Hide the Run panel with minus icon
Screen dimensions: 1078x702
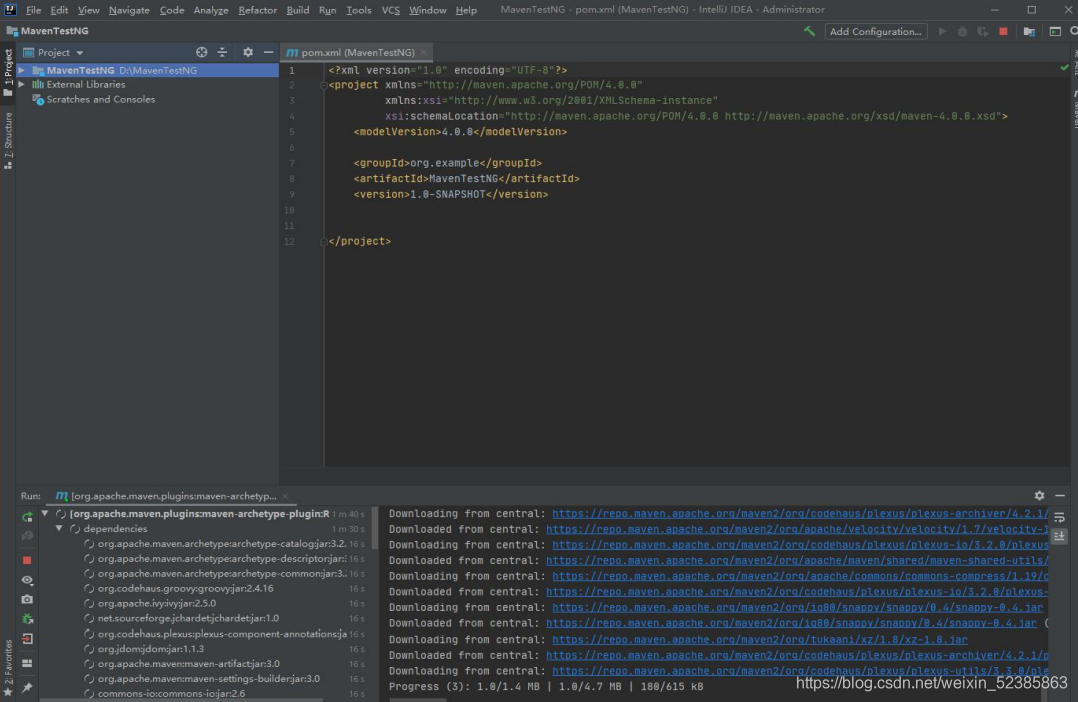[1060, 496]
